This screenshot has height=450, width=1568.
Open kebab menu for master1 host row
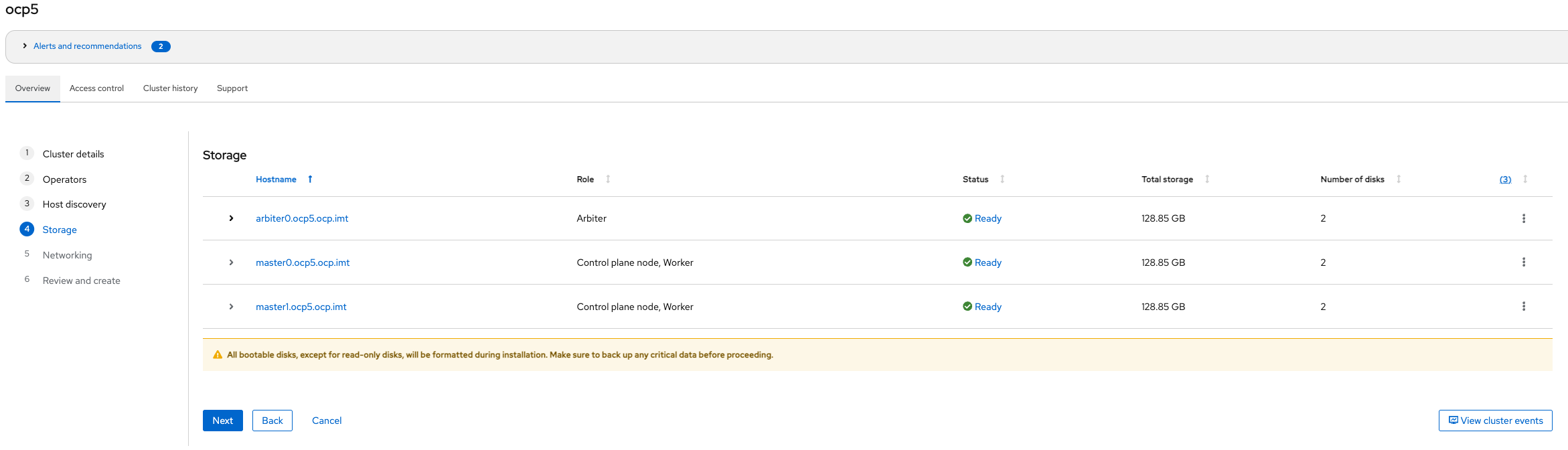point(1523,307)
